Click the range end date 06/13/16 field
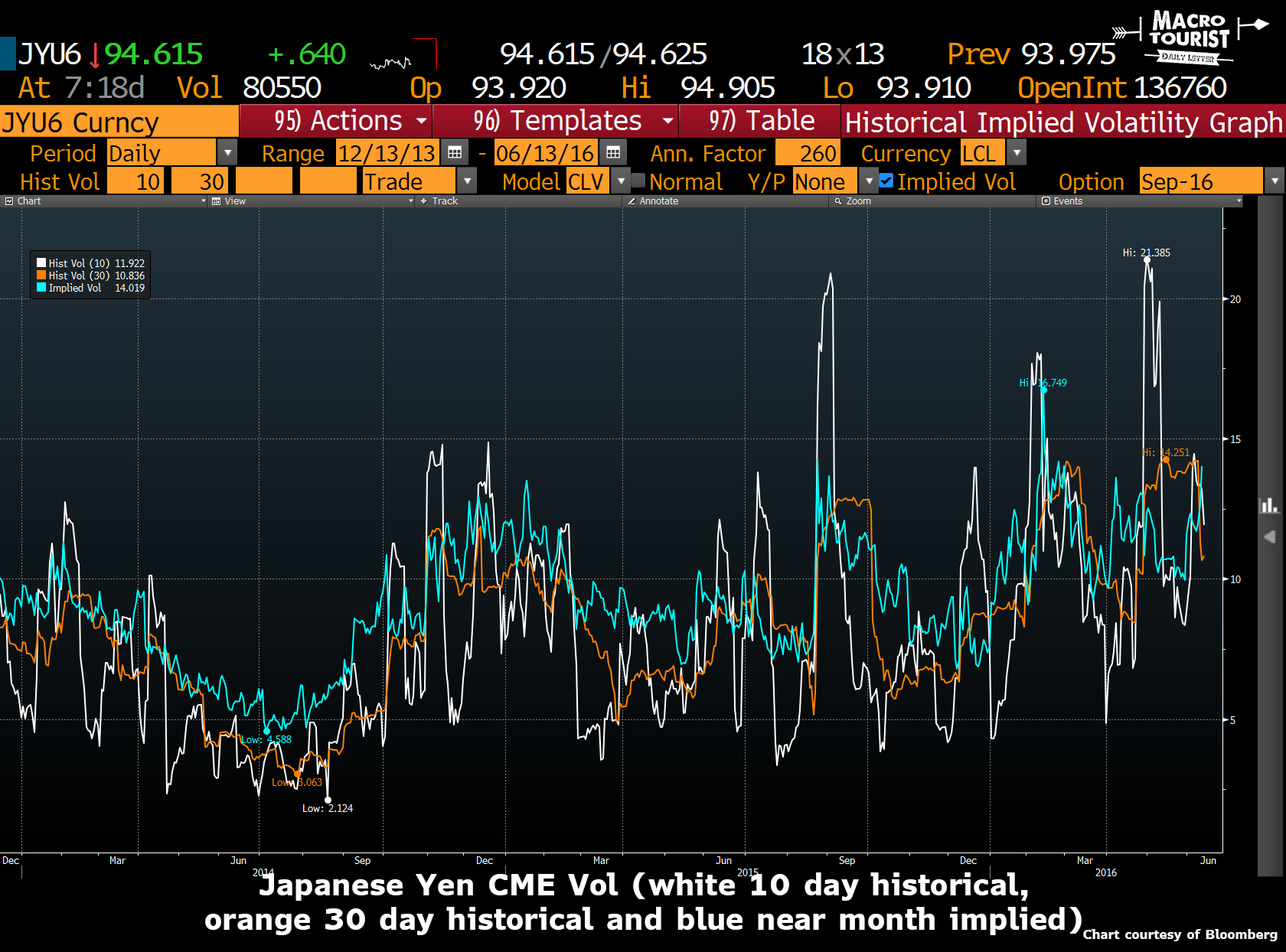 click(x=545, y=153)
